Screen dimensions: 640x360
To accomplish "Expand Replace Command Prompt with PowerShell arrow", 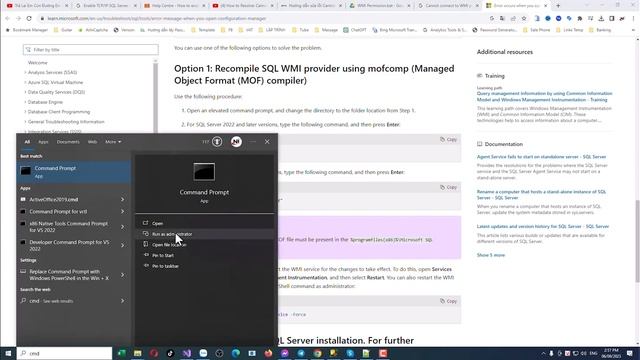I will (122, 275).
